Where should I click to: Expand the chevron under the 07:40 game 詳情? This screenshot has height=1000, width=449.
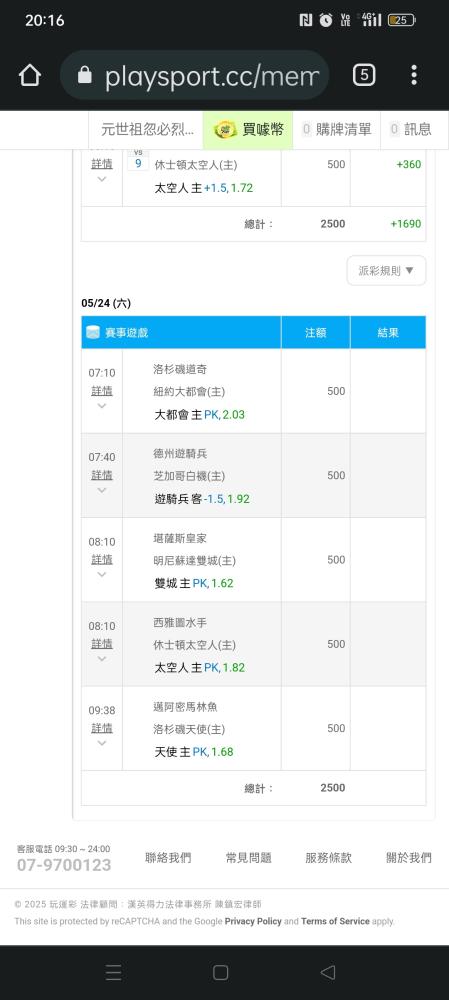(101, 490)
